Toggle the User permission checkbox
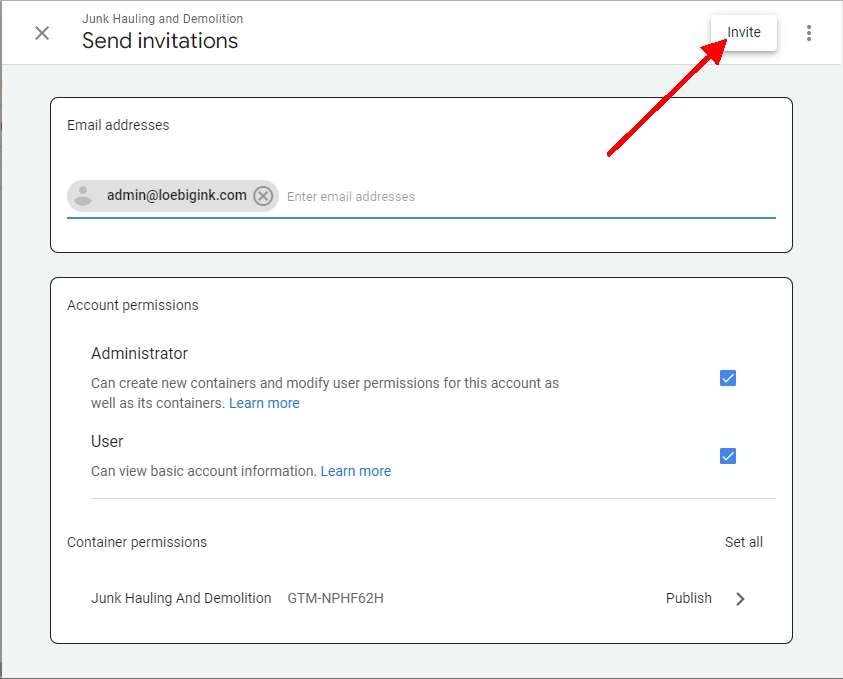843x679 pixels. pyautogui.click(x=728, y=456)
